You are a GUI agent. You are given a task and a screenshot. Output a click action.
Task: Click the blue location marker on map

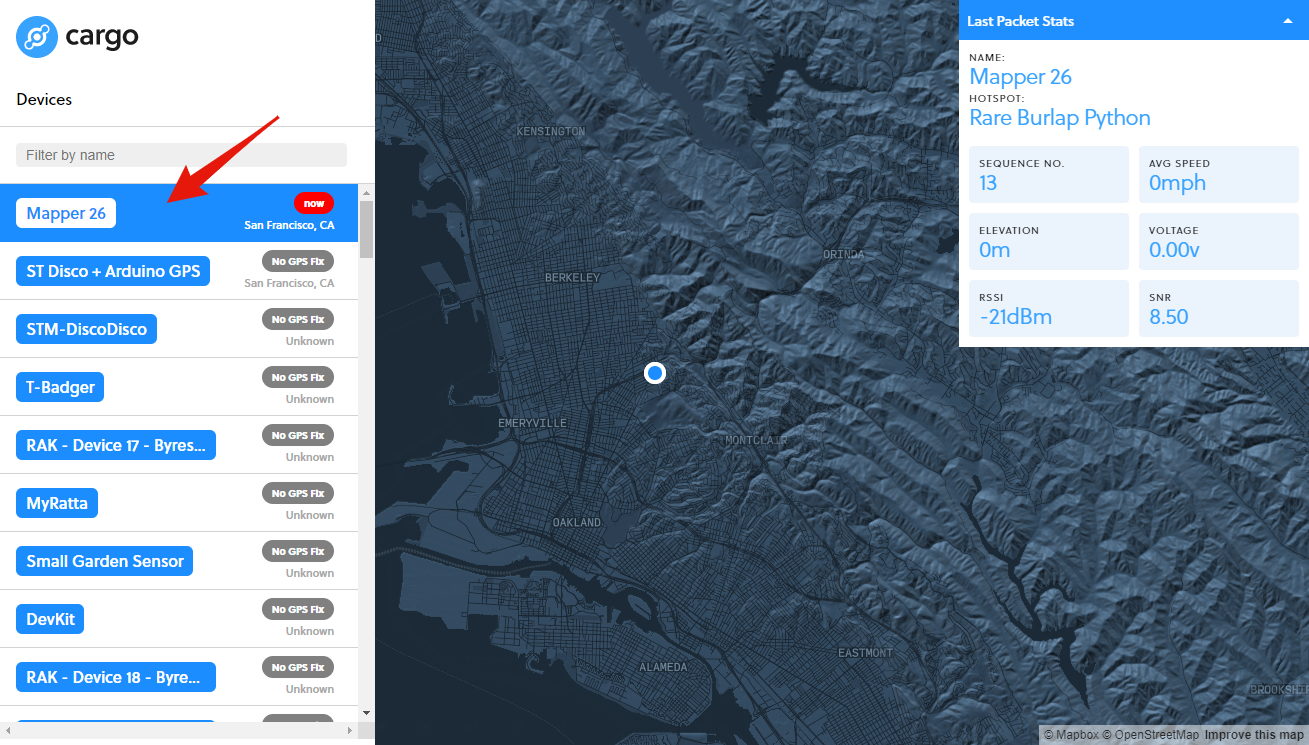coord(655,373)
